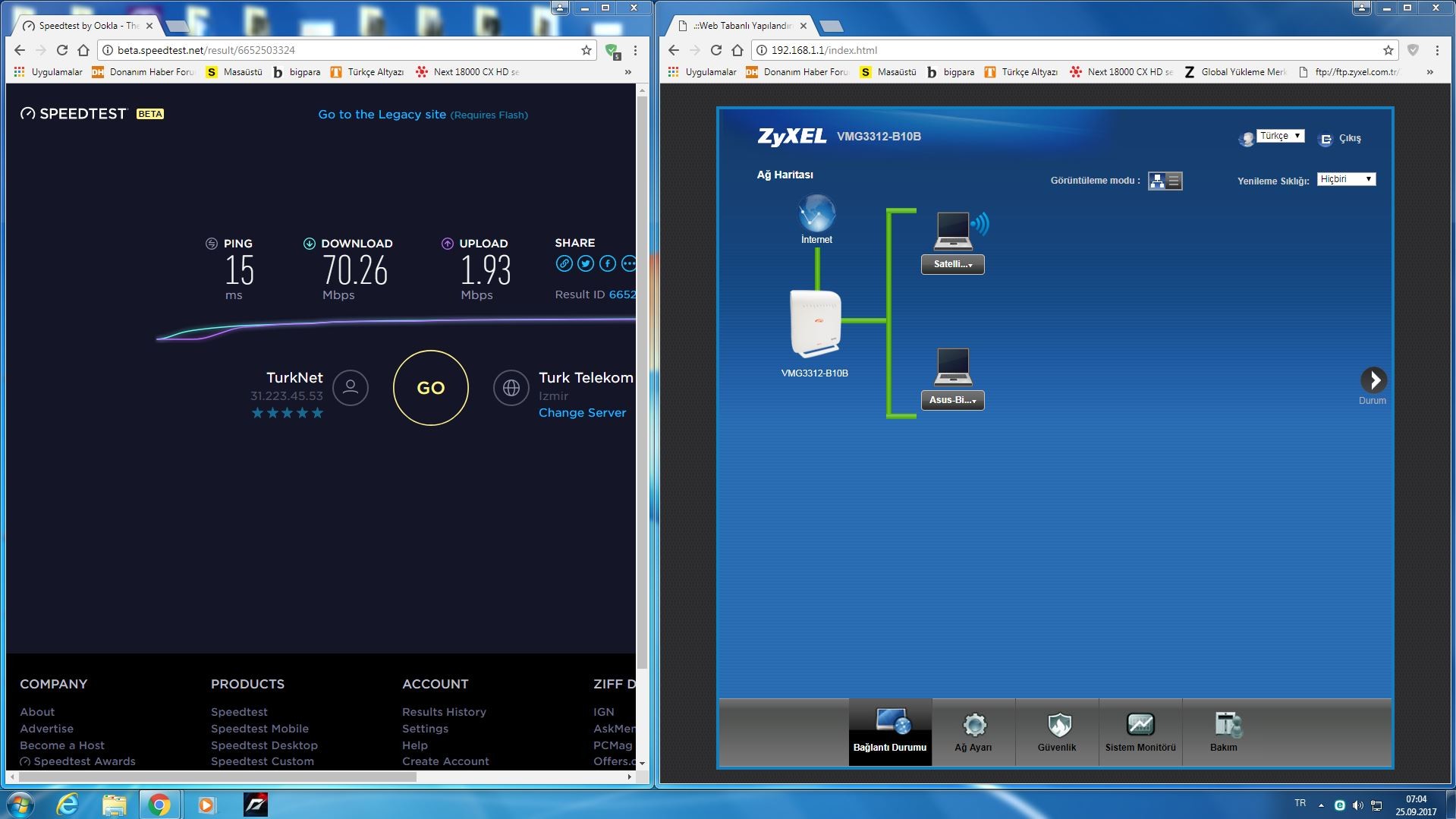Log out with the Çıkış button
Screen dimensions: 1456x819
(x=1341, y=139)
